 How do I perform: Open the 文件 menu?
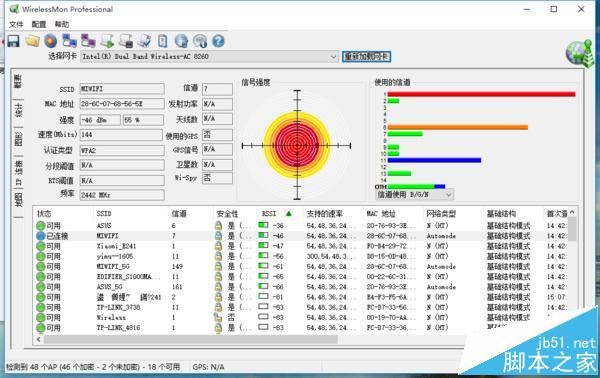tap(16, 24)
